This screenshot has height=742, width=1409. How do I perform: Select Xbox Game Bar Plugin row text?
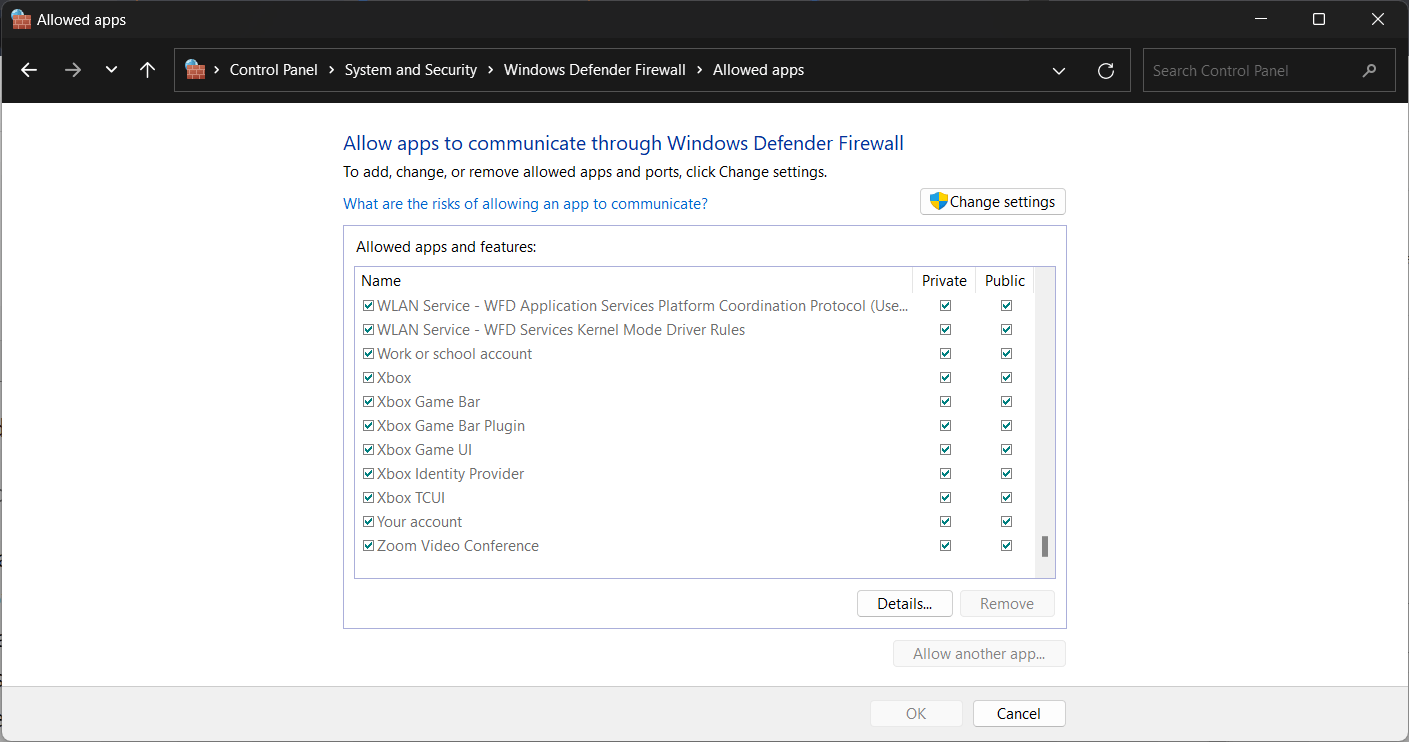[x=451, y=426]
